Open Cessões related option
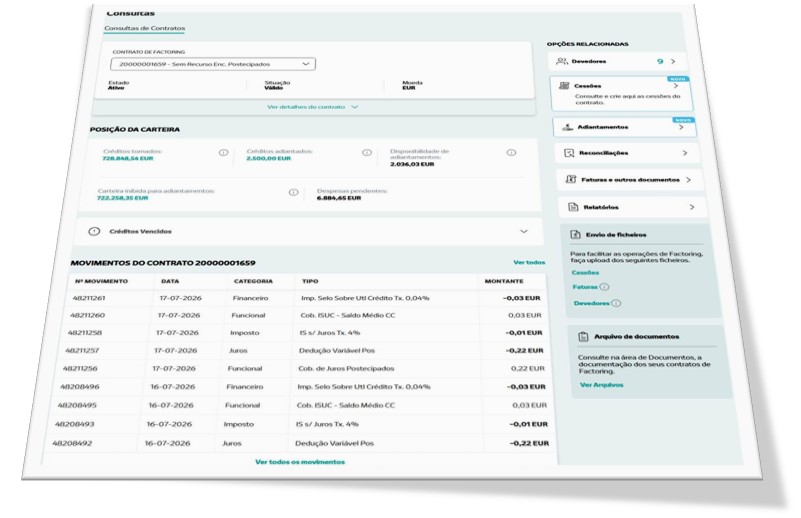The height and width of the screenshot is (518, 801). [x=621, y=93]
